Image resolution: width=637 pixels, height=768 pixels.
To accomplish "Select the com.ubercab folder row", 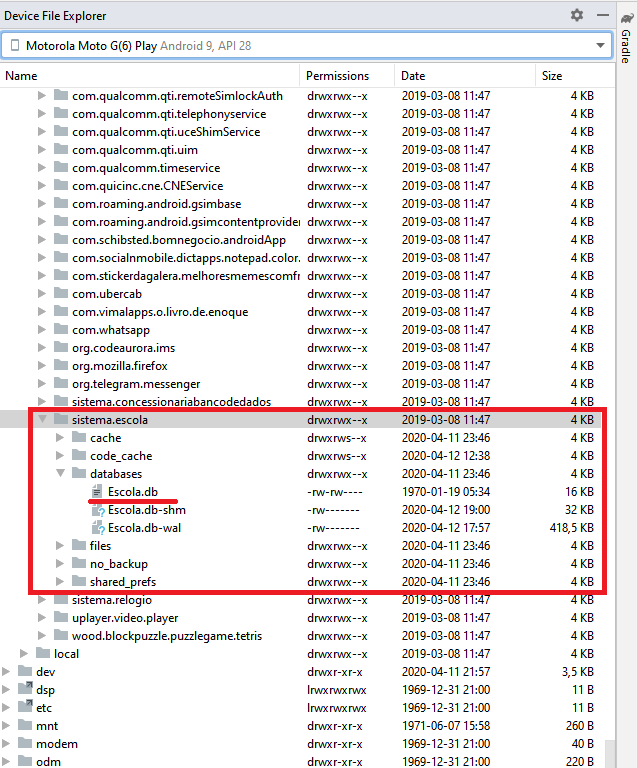I will coord(307,294).
